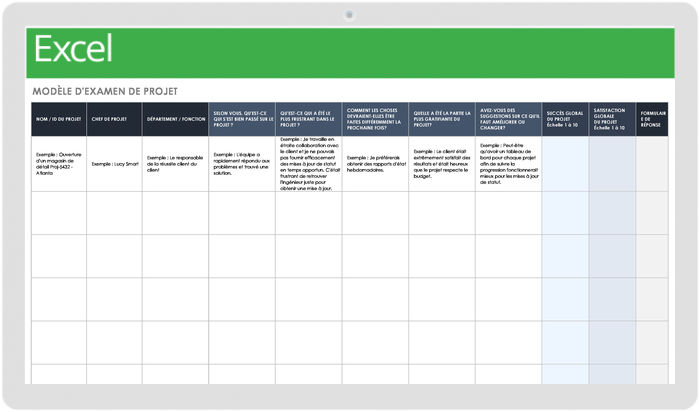Select the 'Nom / ID du projet' header
Screen dimensions: 700x412
pos(59,119)
